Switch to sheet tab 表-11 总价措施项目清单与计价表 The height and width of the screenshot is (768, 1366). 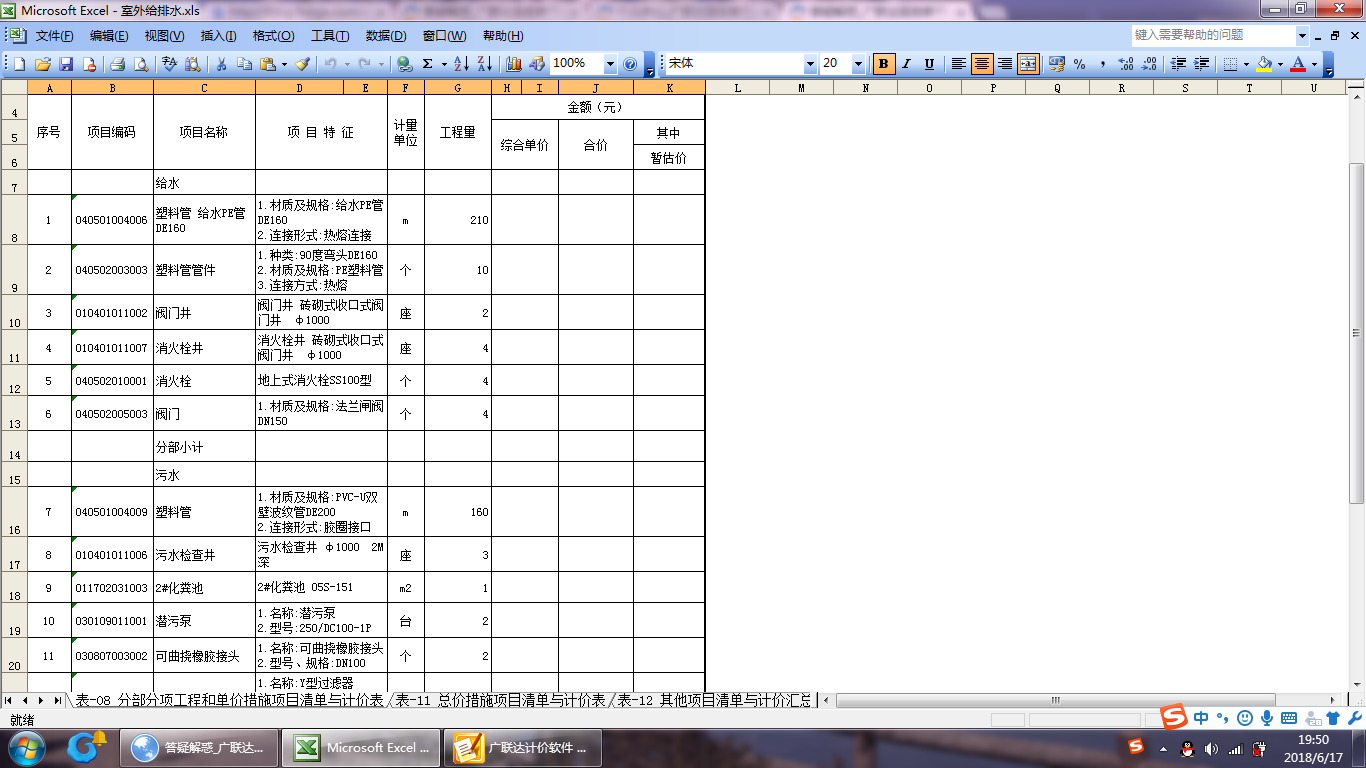(x=500, y=700)
